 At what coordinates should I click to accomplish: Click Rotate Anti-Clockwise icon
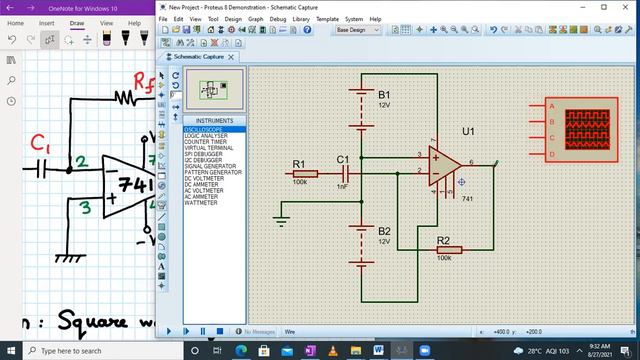point(176,85)
